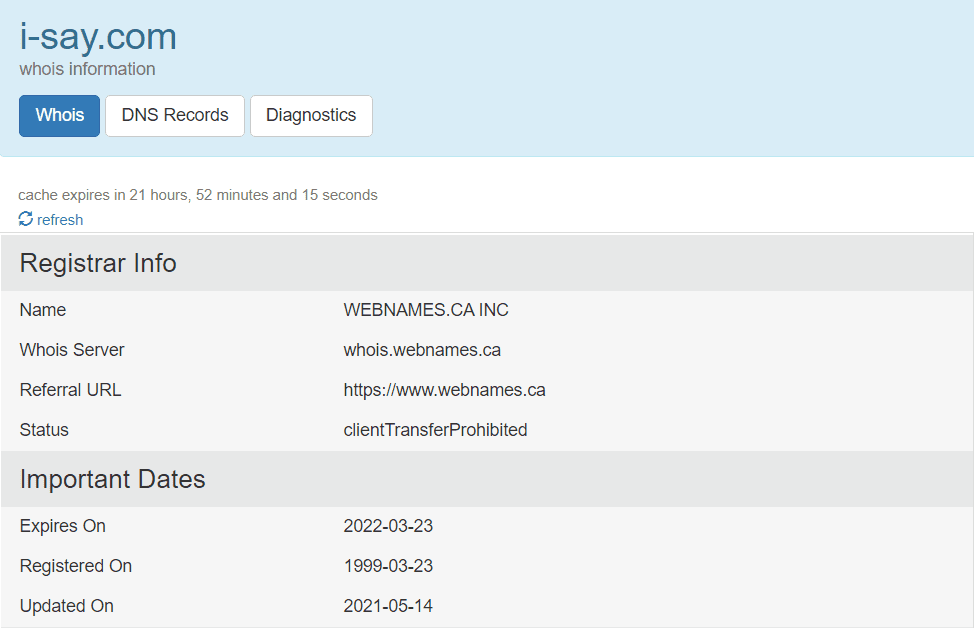974x628 pixels.
Task: Select the 'whois information' subtitle
Action: point(87,69)
